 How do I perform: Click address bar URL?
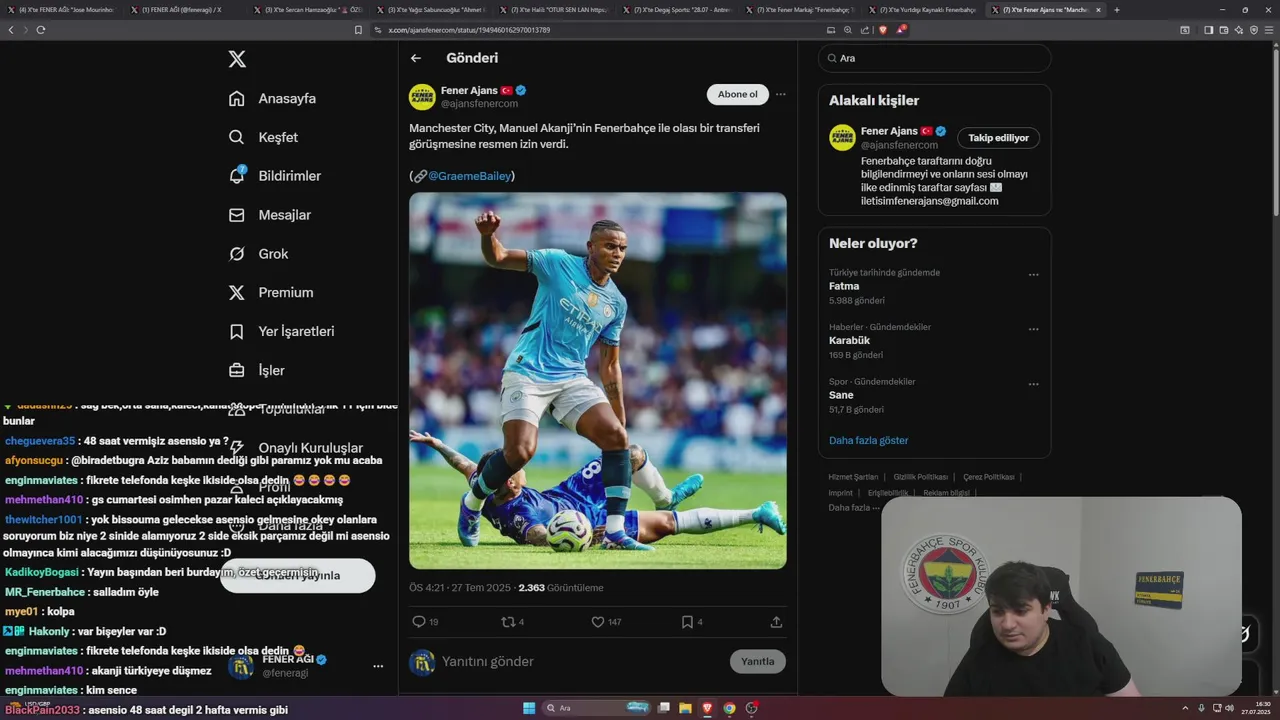click(469, 30)
